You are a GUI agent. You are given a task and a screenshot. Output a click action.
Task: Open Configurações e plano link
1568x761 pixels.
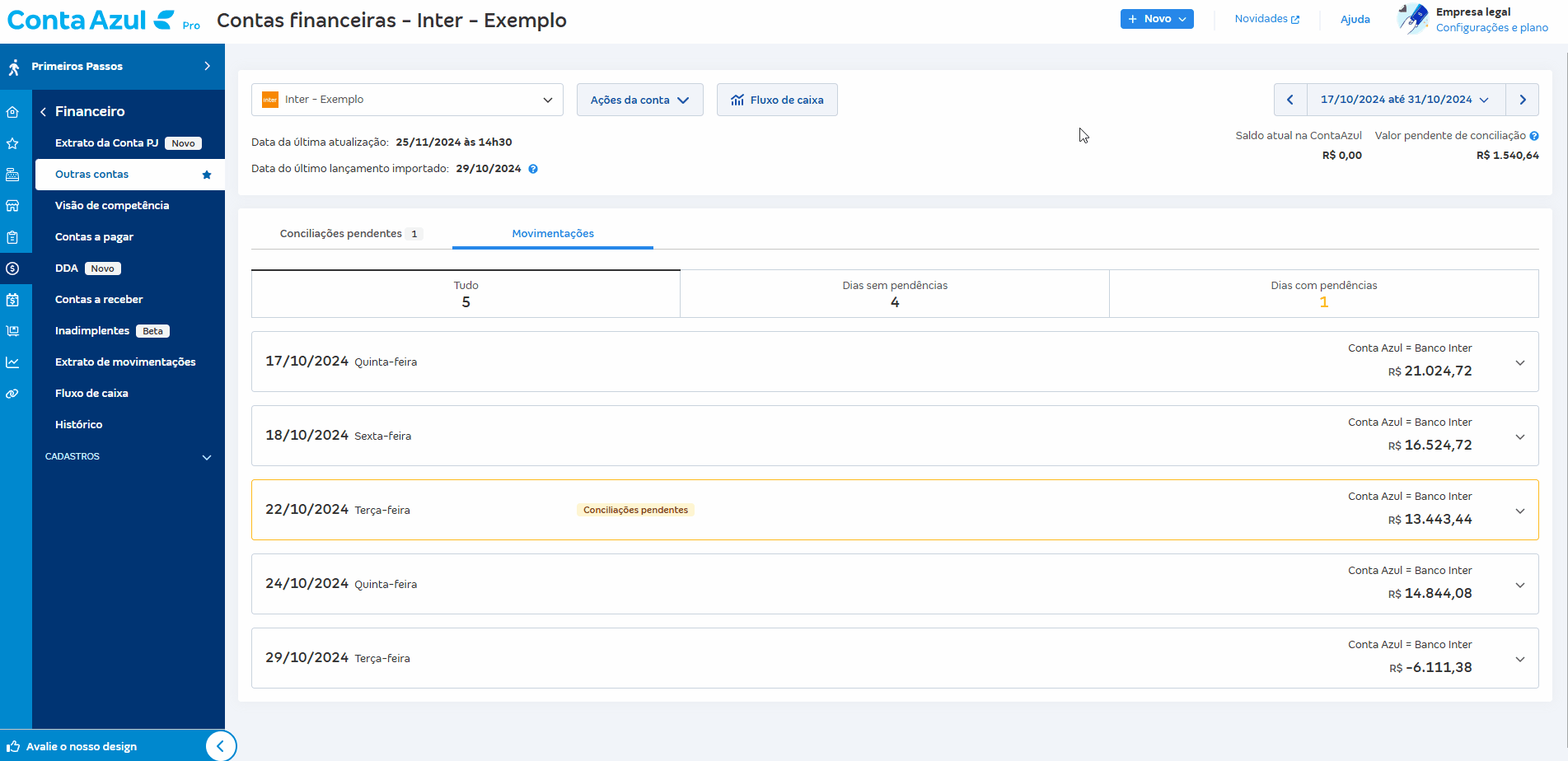[x=1491, y=28]
